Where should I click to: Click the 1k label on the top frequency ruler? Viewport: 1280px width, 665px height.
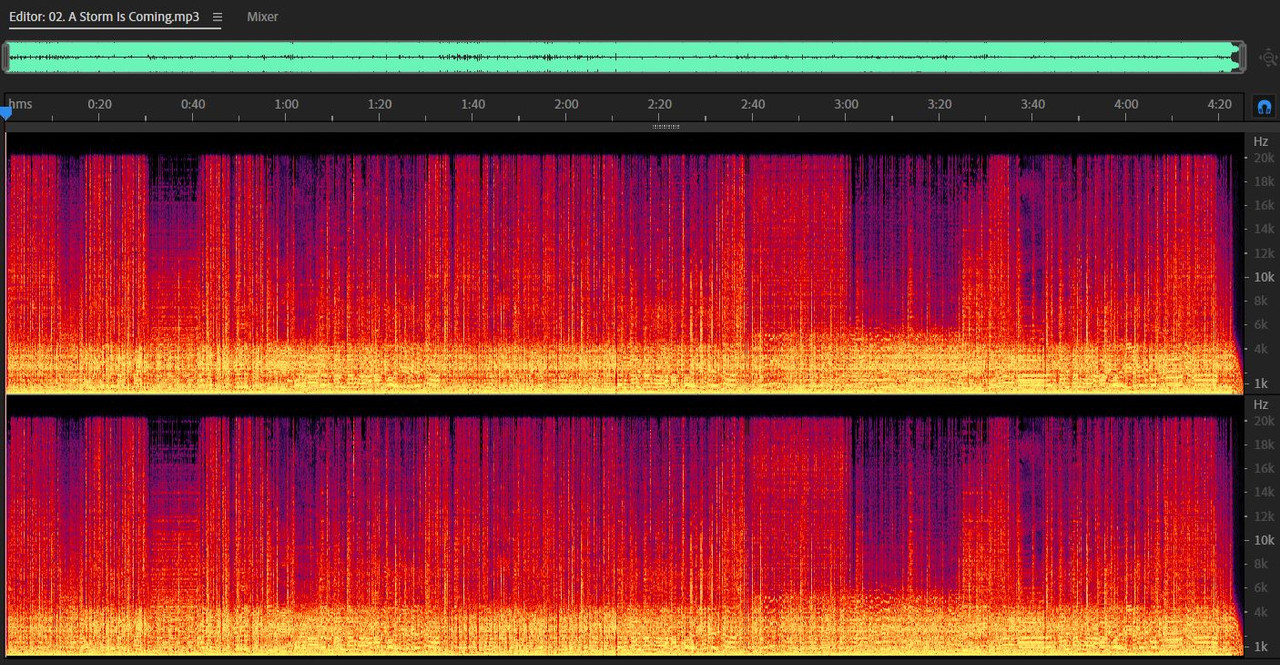pos(1261,384)
